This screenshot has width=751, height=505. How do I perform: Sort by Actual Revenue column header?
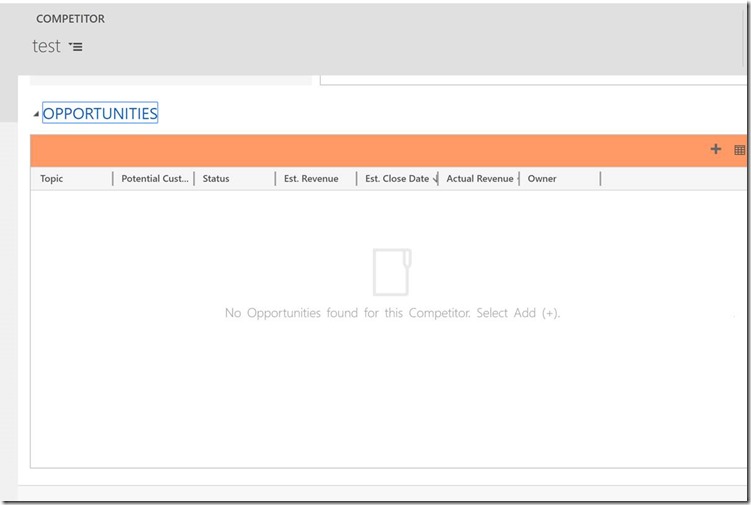click(479, 179)
